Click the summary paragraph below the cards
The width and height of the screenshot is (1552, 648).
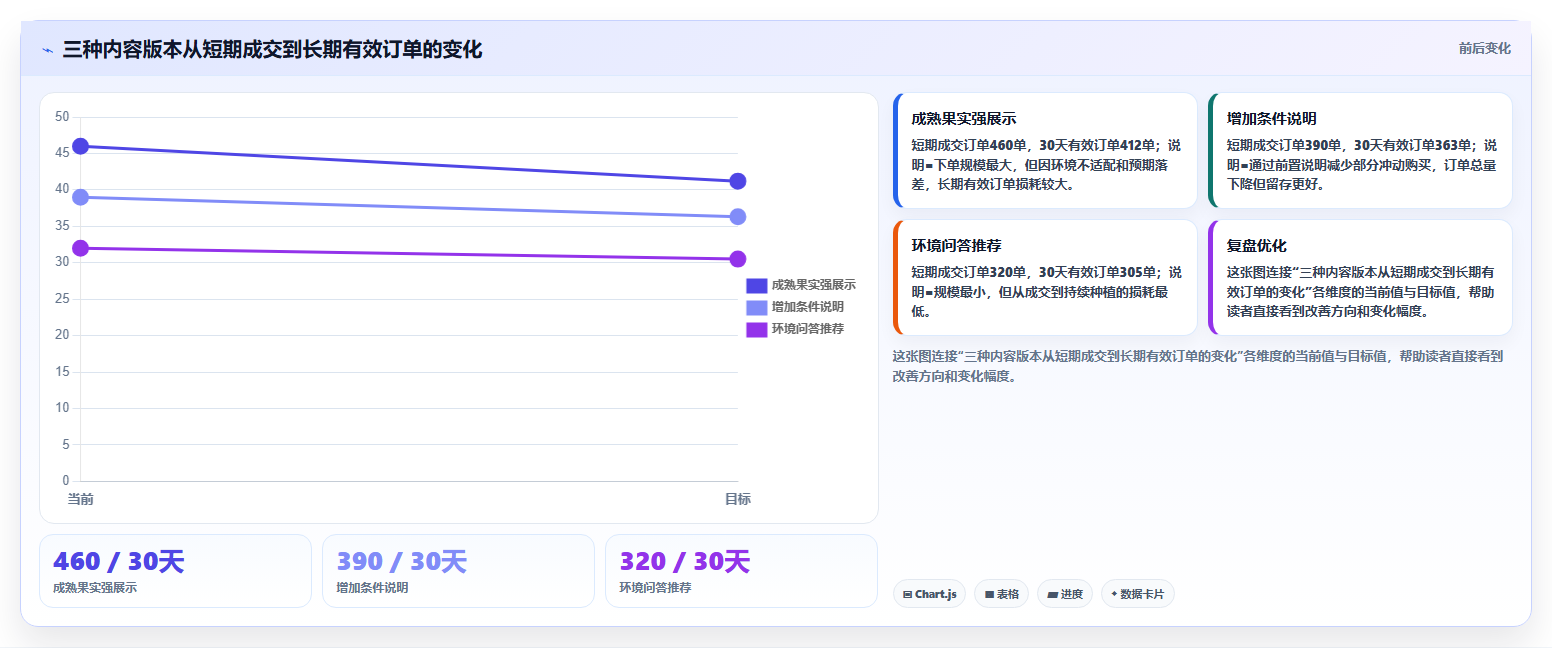(1197, 366)
